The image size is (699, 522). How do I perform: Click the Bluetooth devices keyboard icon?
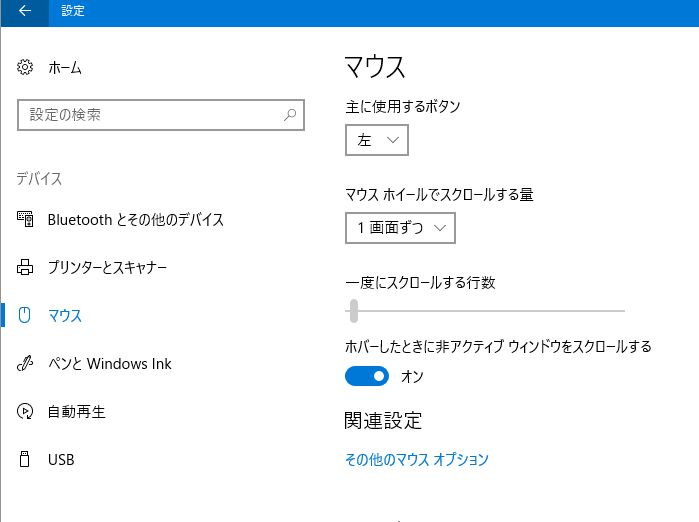pyautogui.click(x=25, y=219)
